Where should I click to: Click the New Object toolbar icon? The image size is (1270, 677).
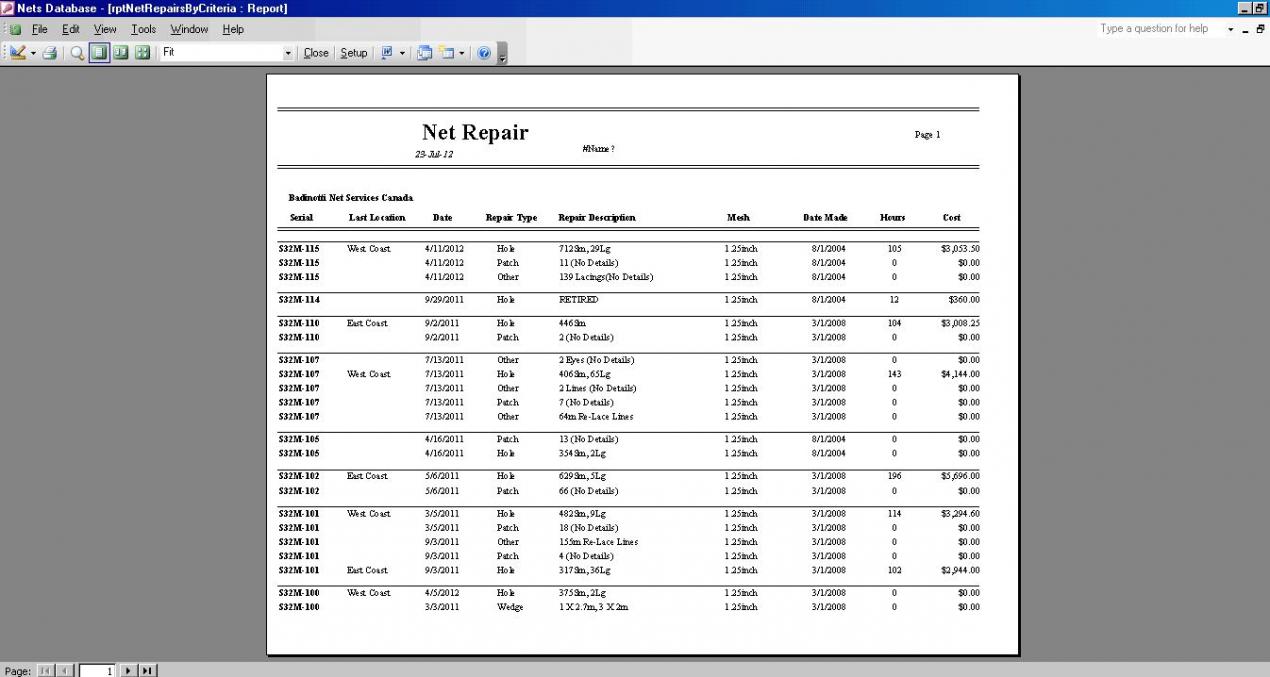tap(446, 53)
